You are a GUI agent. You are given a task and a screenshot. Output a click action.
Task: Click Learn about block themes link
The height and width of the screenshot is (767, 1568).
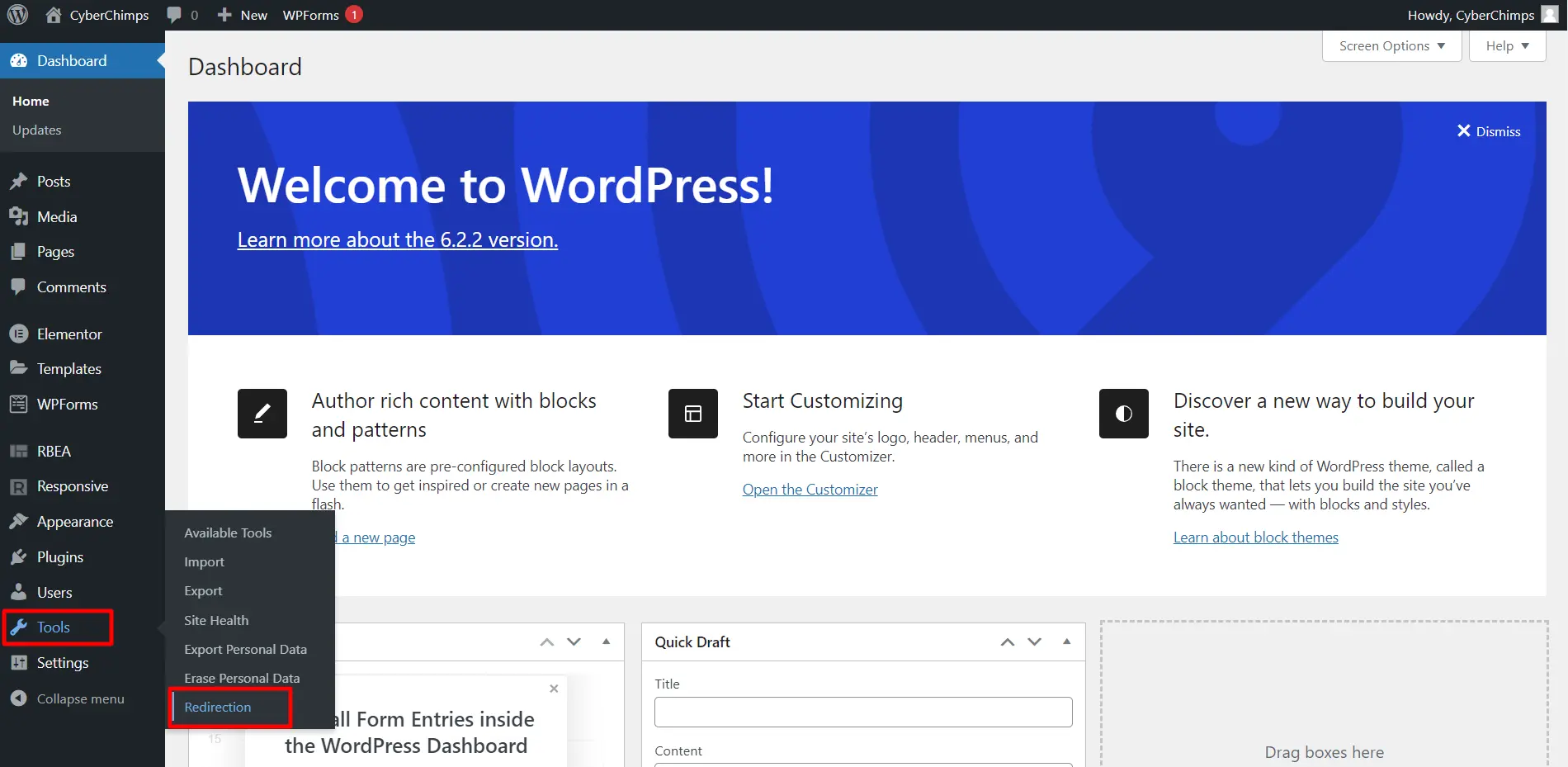click(1256, 537)
